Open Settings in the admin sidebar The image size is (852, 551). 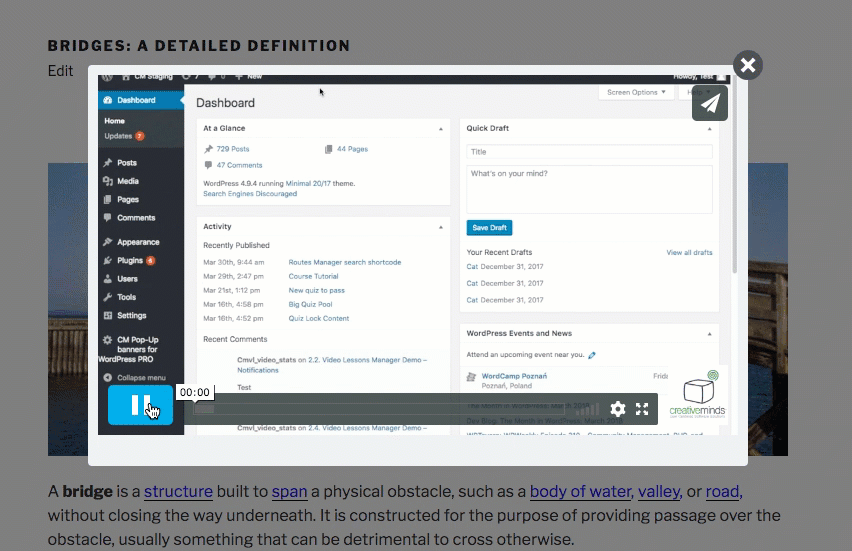[x=131, y=315]
